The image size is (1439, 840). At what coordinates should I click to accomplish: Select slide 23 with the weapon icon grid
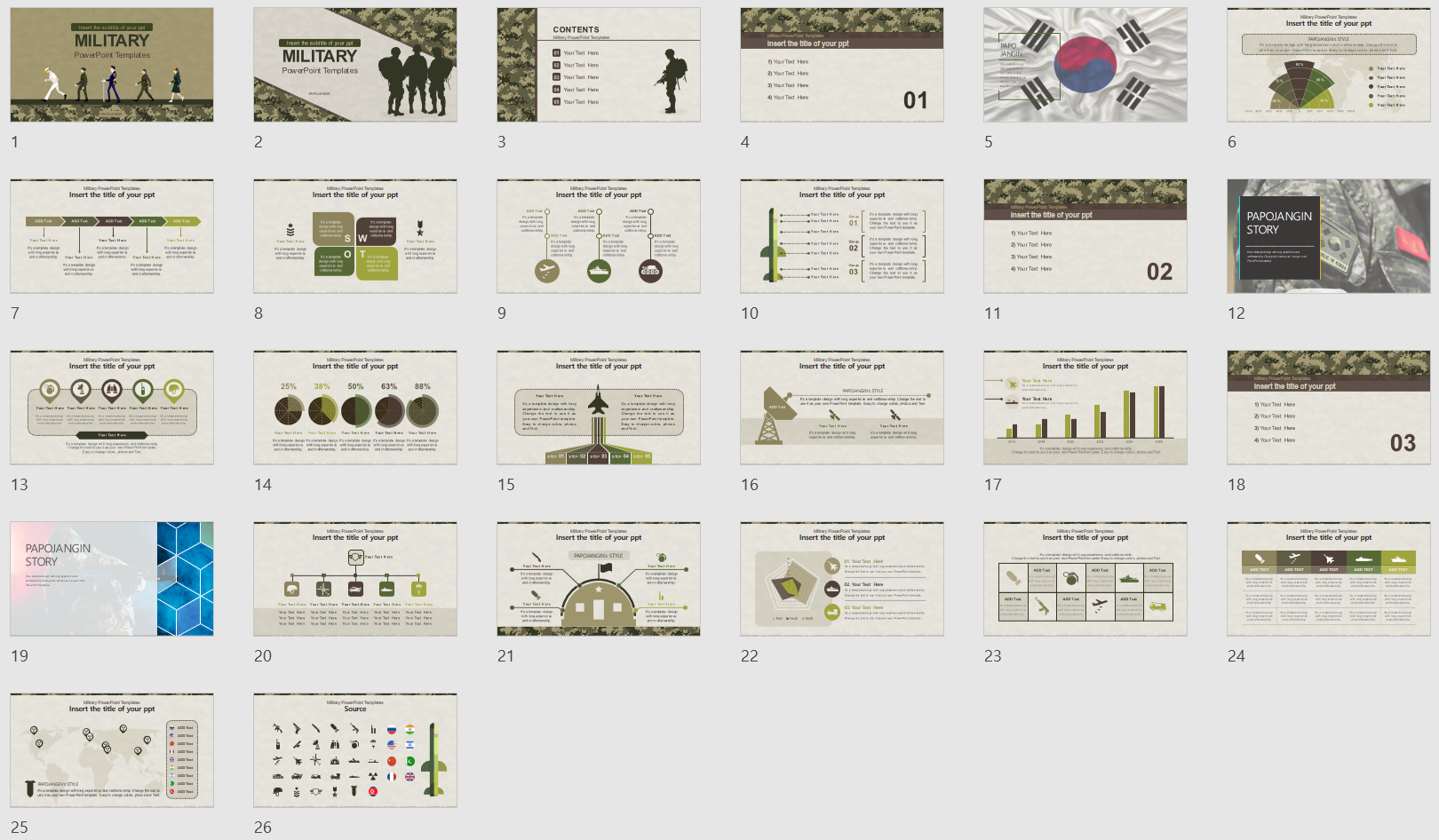click(1085, 579)
